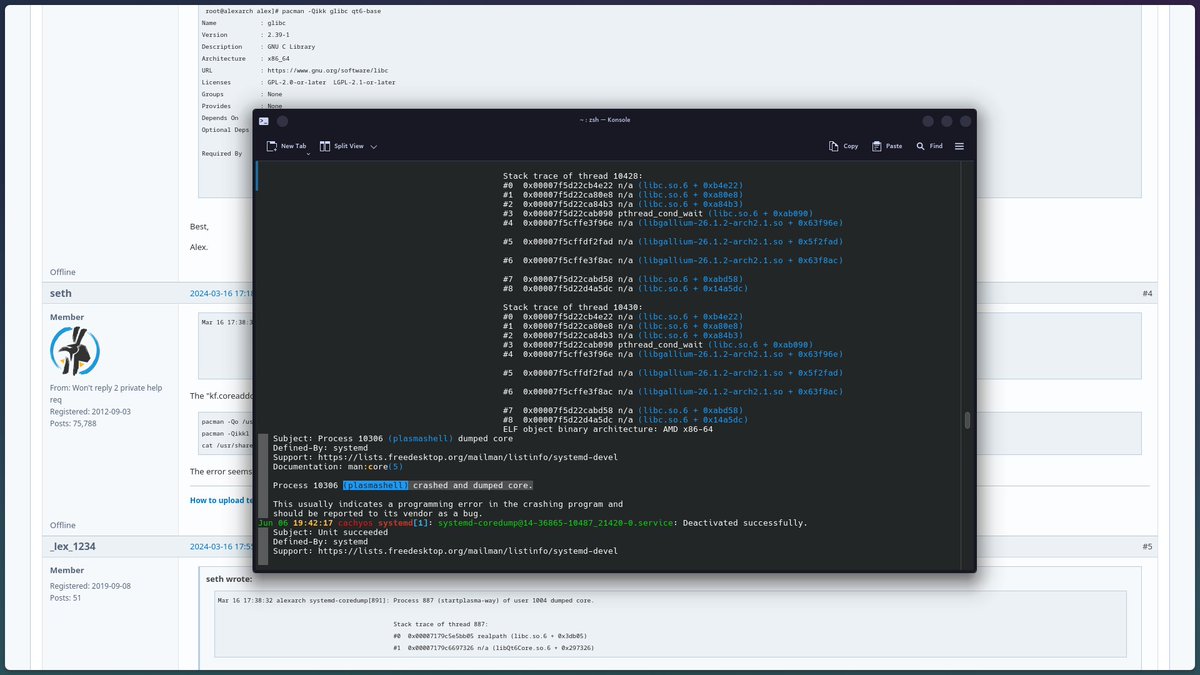Screen dimensions: 1200x675
Task: Click "Posts: 51" under _lex_1234
Action: [66, 597]
